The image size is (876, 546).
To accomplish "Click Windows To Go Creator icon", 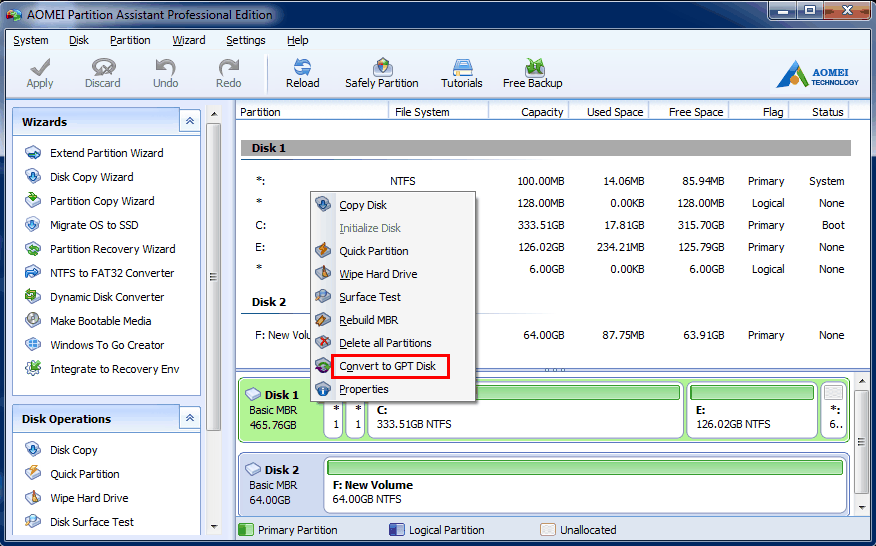I will click(x=33, y=345).
